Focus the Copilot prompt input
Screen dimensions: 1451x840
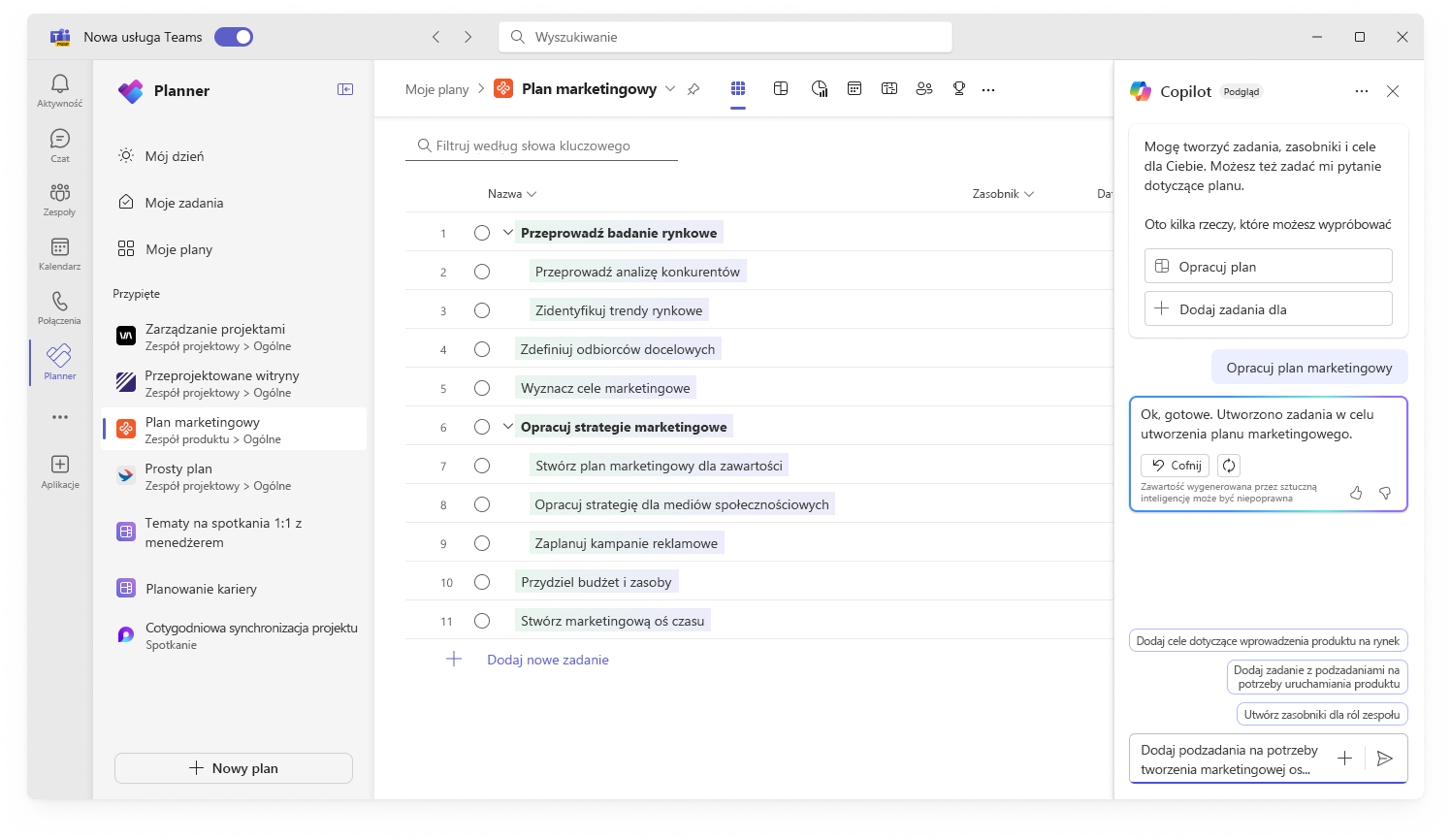click(1228, 759)
